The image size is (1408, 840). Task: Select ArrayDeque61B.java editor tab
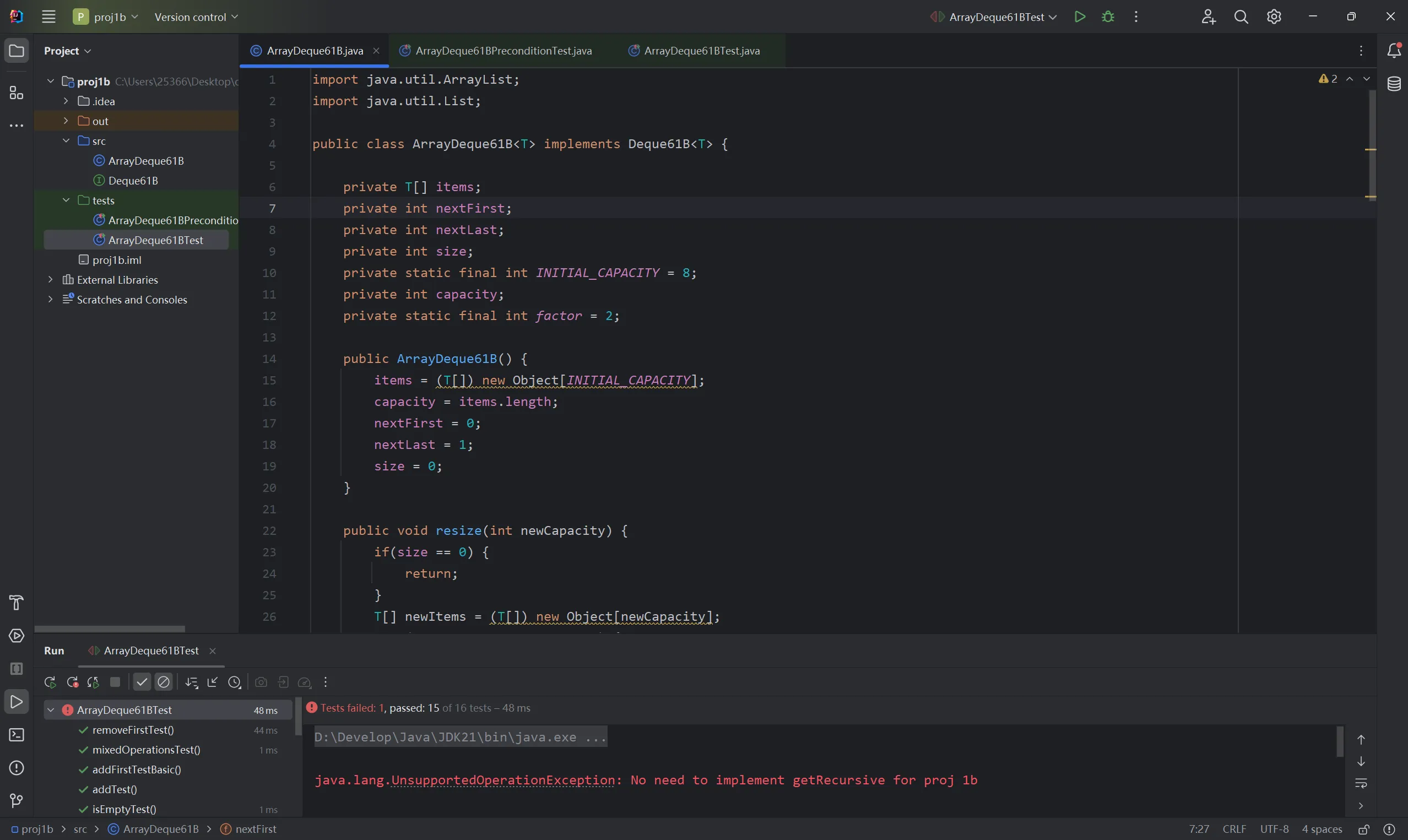(314, 51)
